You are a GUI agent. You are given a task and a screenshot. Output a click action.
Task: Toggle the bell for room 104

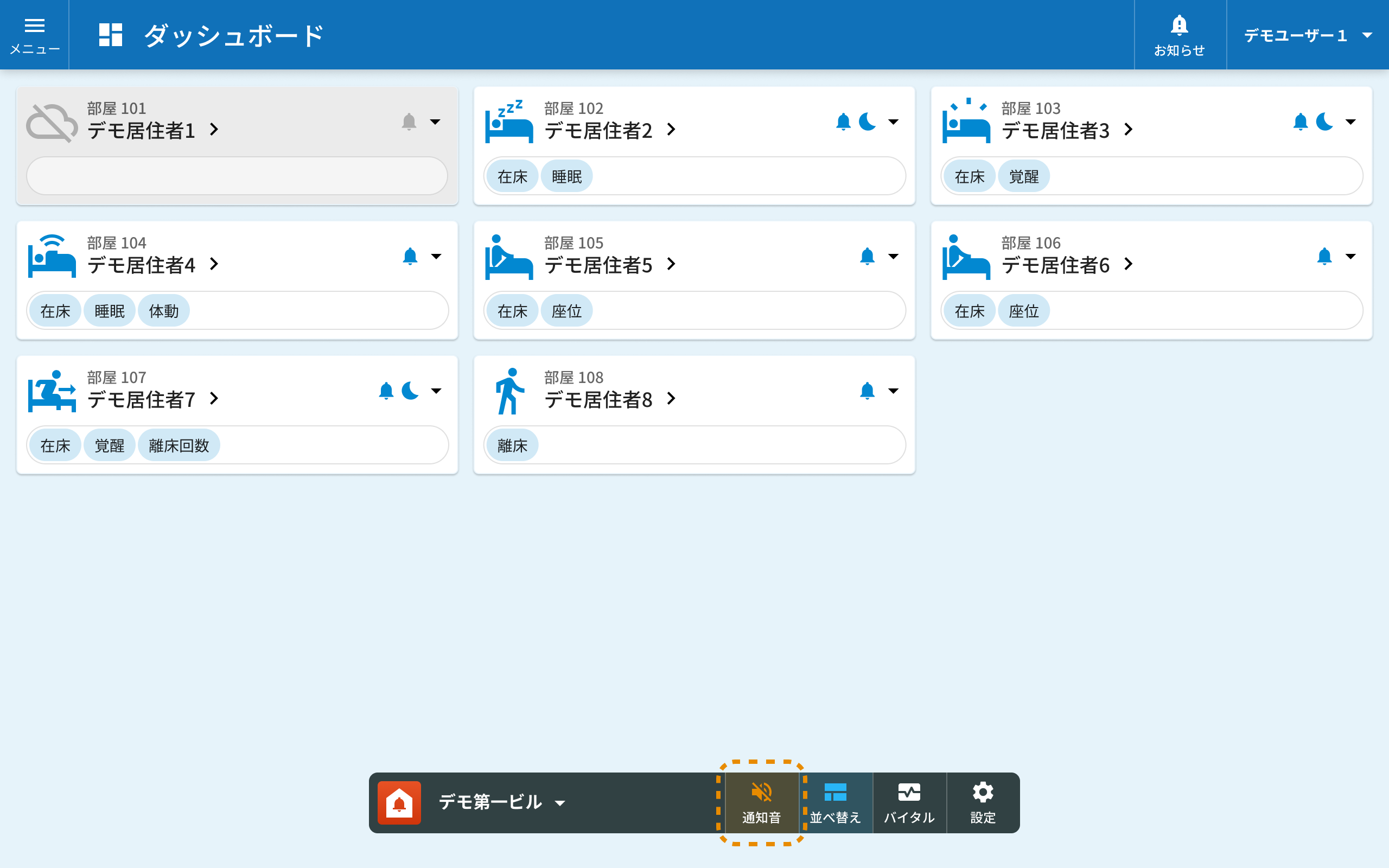pos(410,256)
